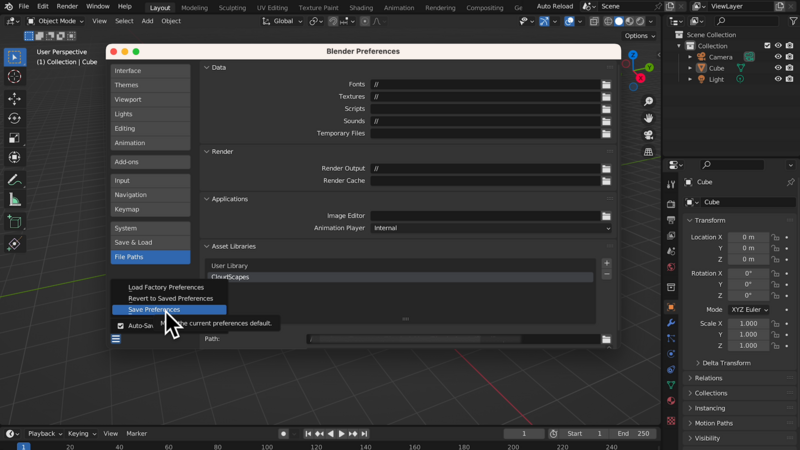
Task: Switch to the Shading workspace tab
Action: 361,8
